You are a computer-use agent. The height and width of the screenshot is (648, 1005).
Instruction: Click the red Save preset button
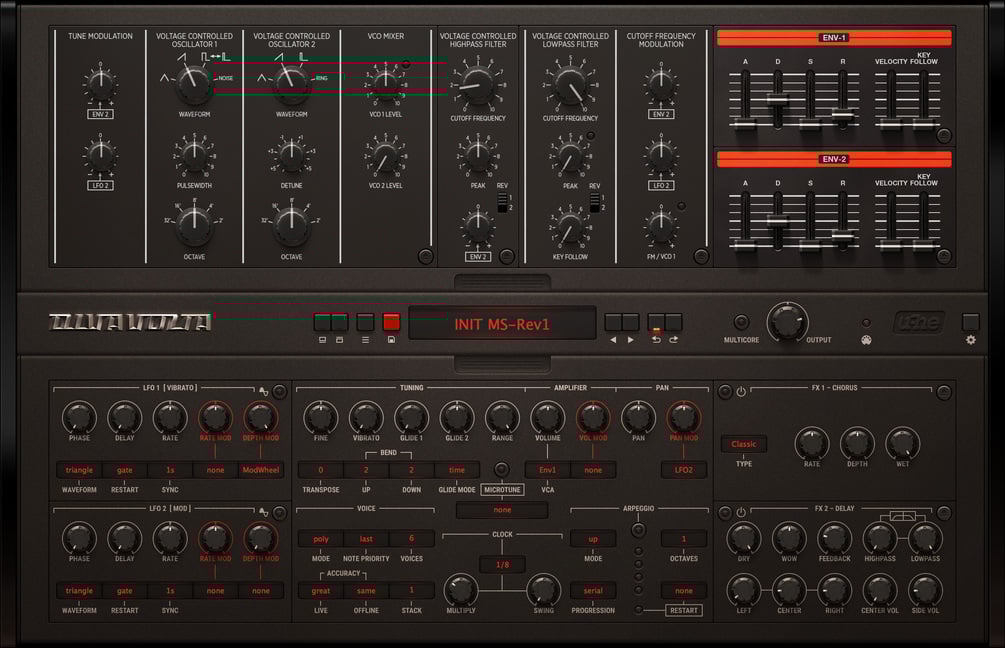click(x=391, y=322)
